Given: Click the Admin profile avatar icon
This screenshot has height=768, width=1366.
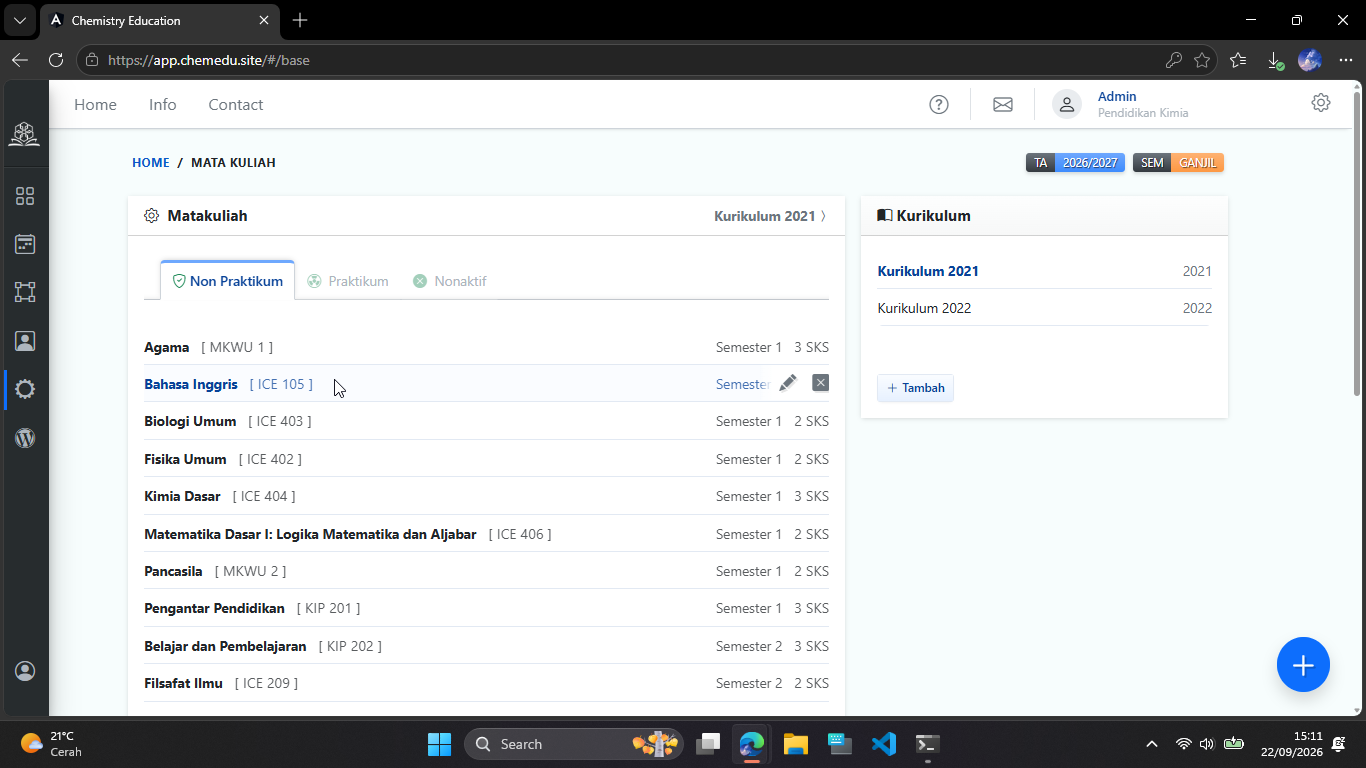Looking at the screenshot, I should click(x=1067, y=104).
